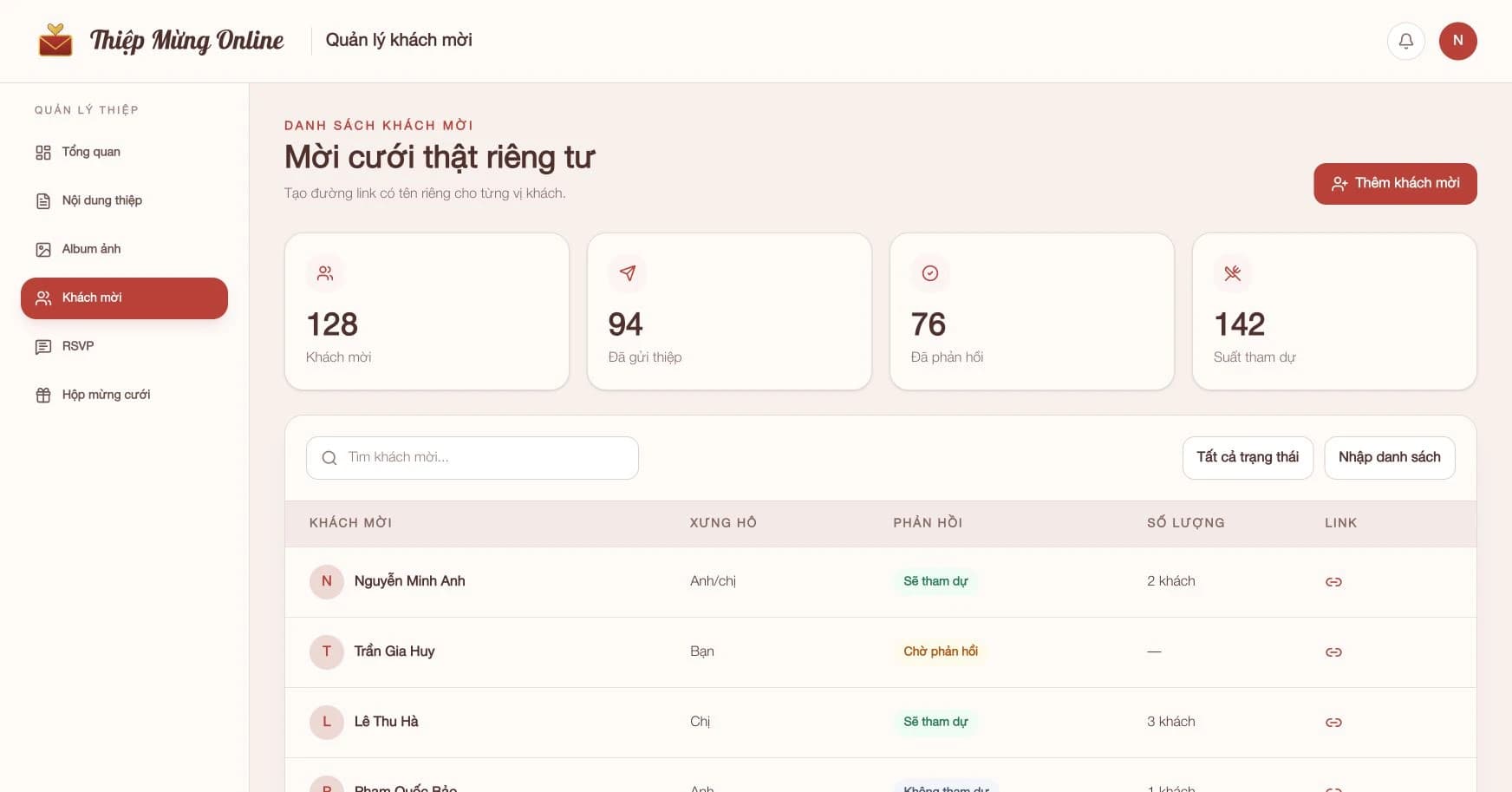This screenshot has height=792, width=1512.
Task: Copy link icon for Trần Gia Huy
Action: [x=1333, y=652]
